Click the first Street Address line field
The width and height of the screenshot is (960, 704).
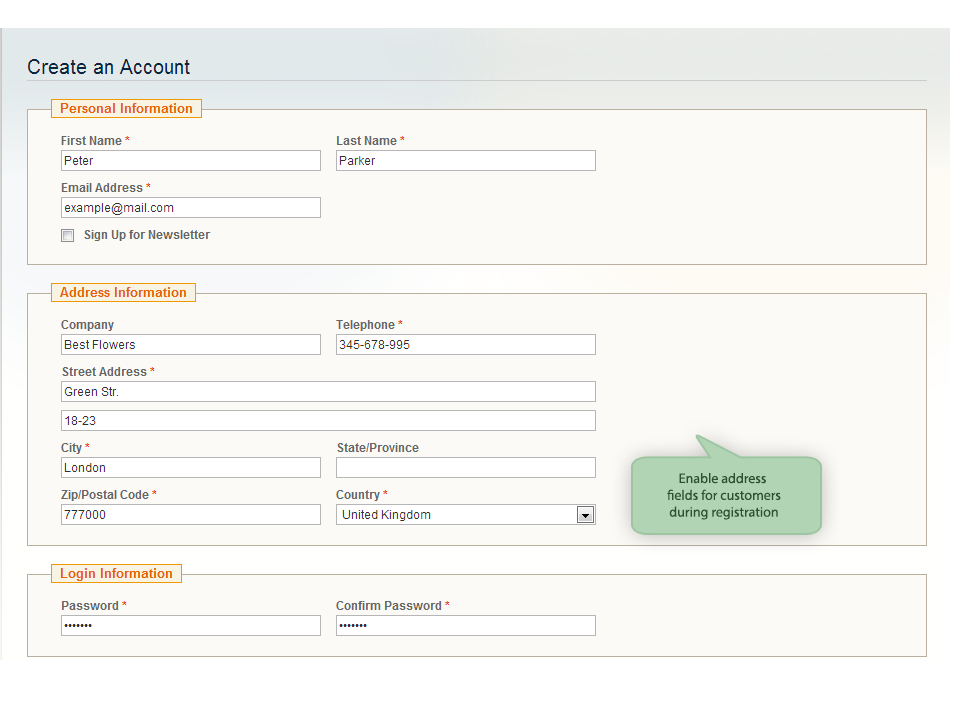pyautogui.click(x=328, y=392)
